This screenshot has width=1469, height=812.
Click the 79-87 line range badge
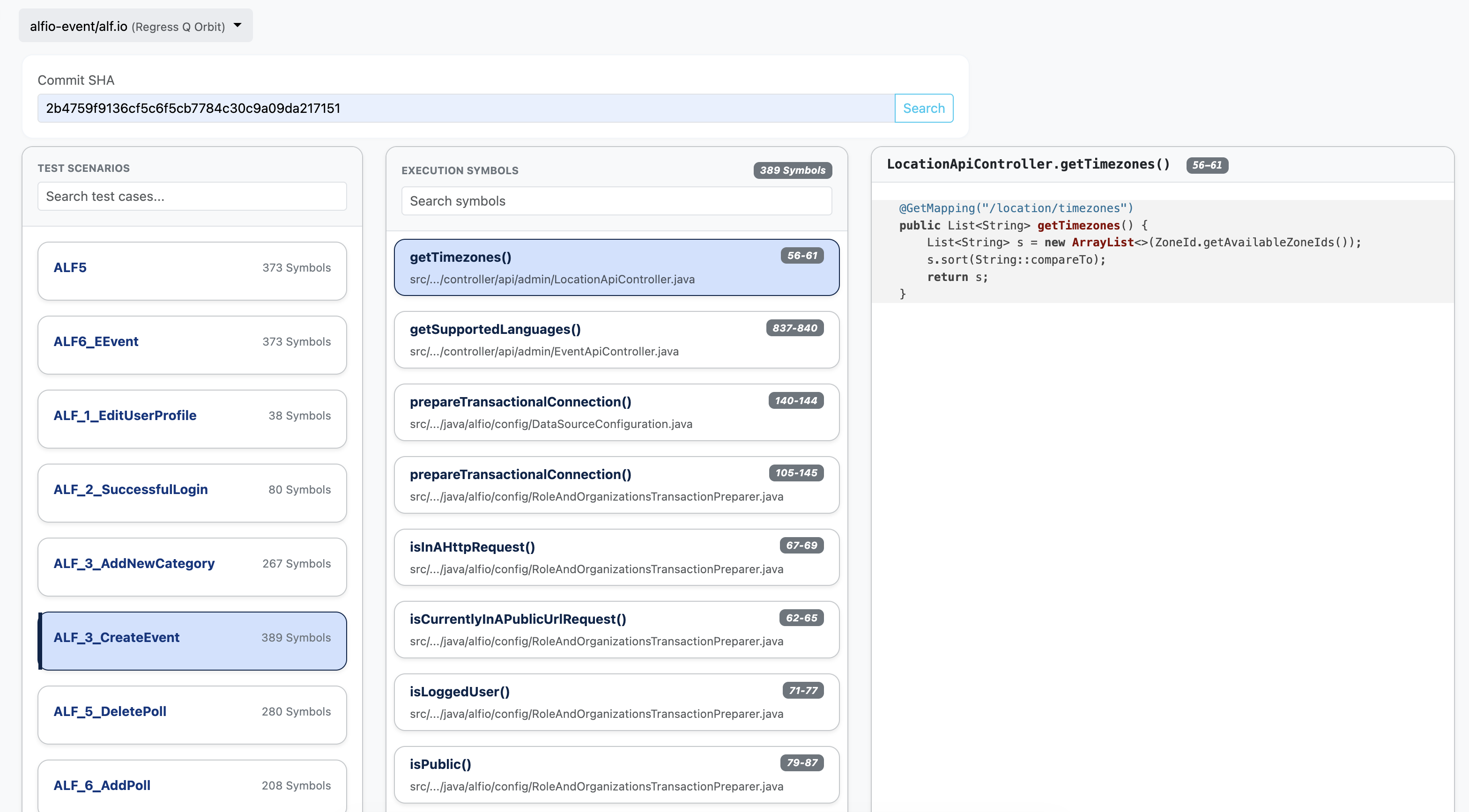[802, 762]
